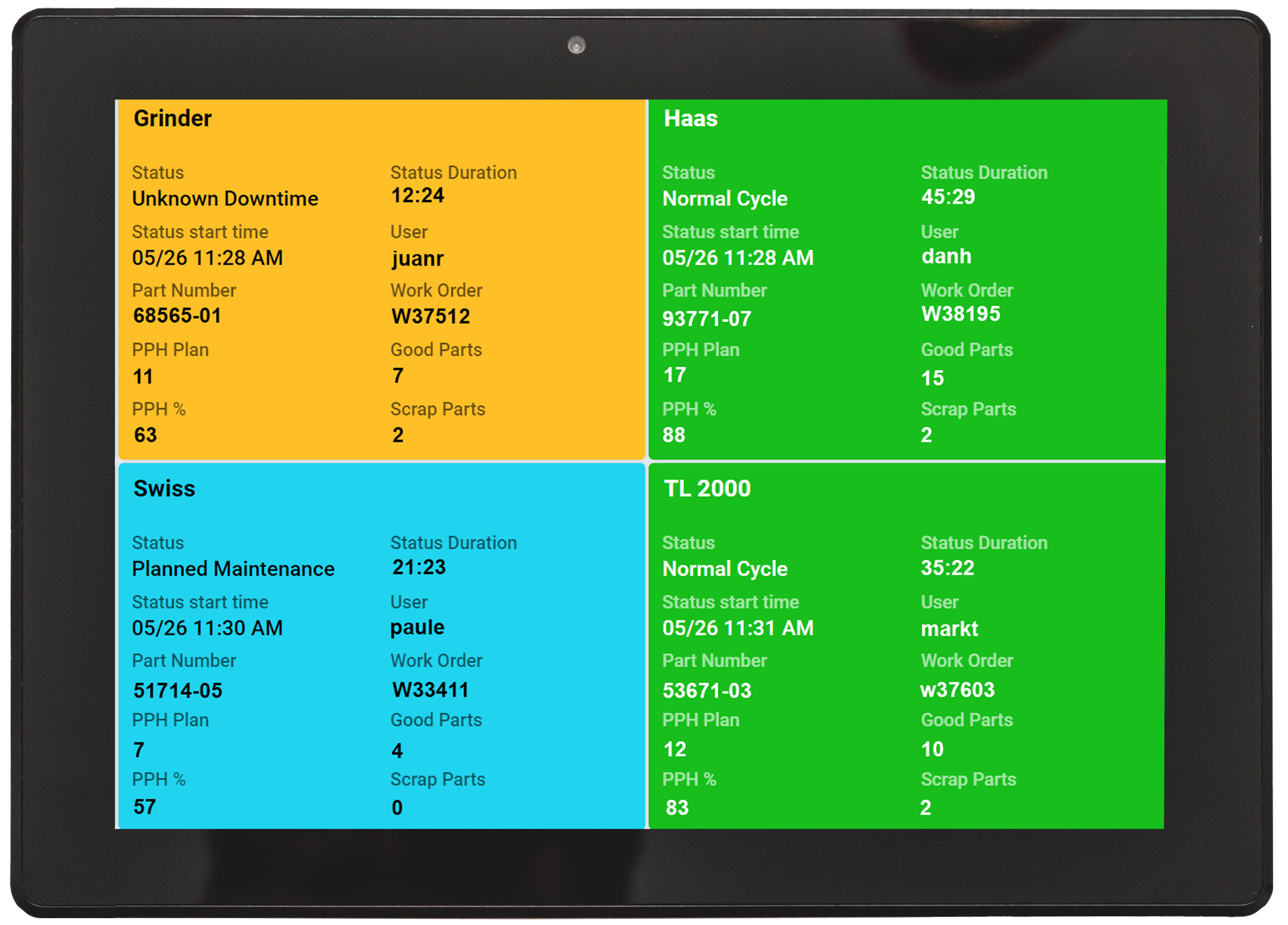Click TL 2000 PPH % value 83
Image resolution: width=1288 pixels, height=925 pixels.
point(677,807)
